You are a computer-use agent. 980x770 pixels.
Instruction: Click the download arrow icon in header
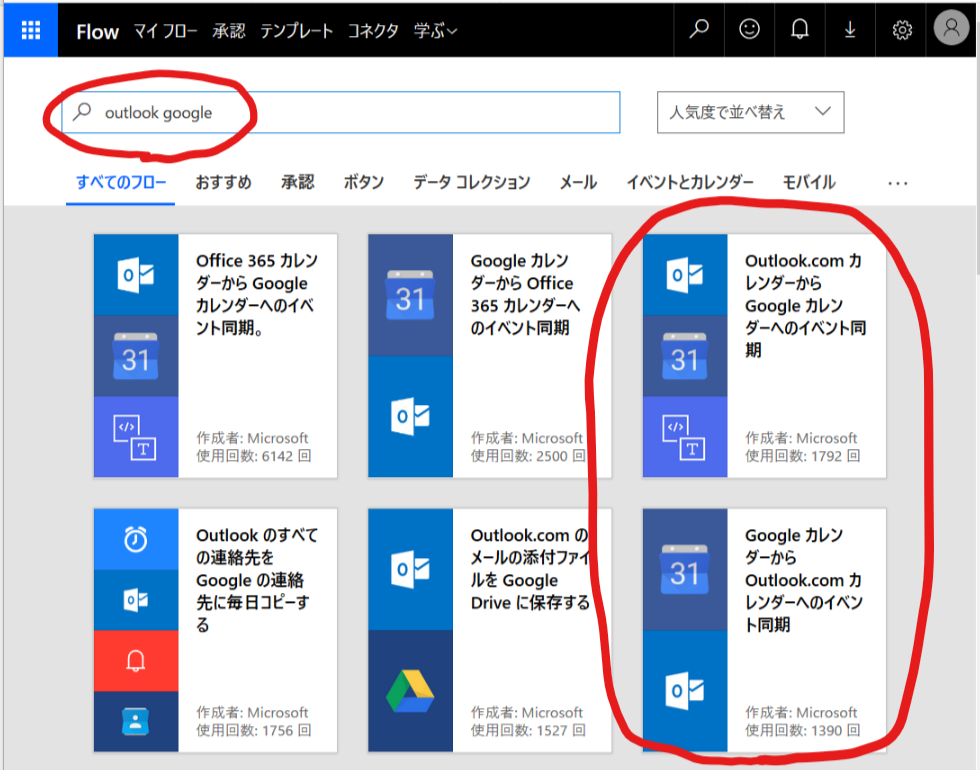(850, 29)
